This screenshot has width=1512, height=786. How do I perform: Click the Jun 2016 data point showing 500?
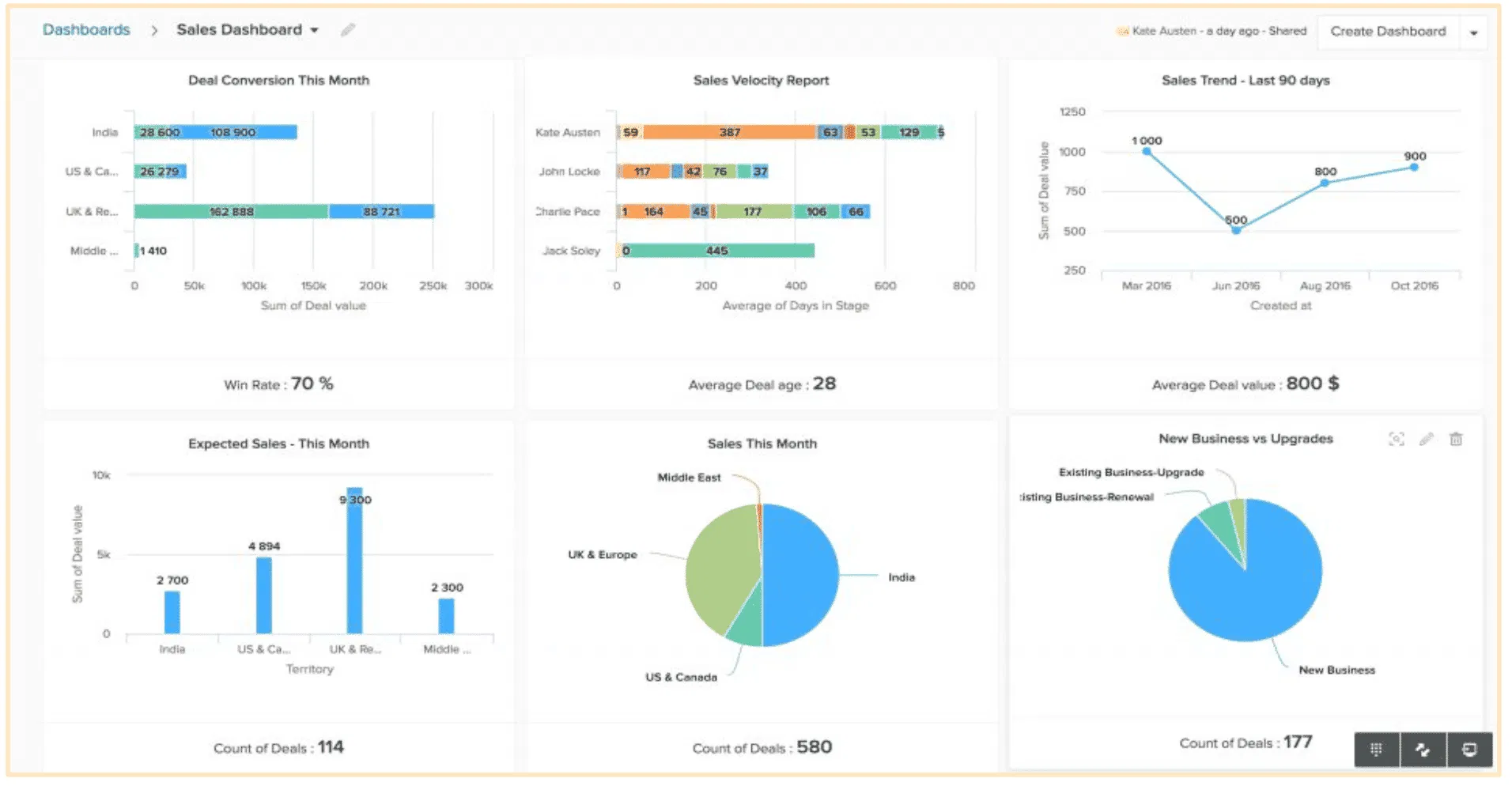pyautogui.click(x=1235, y=230)
